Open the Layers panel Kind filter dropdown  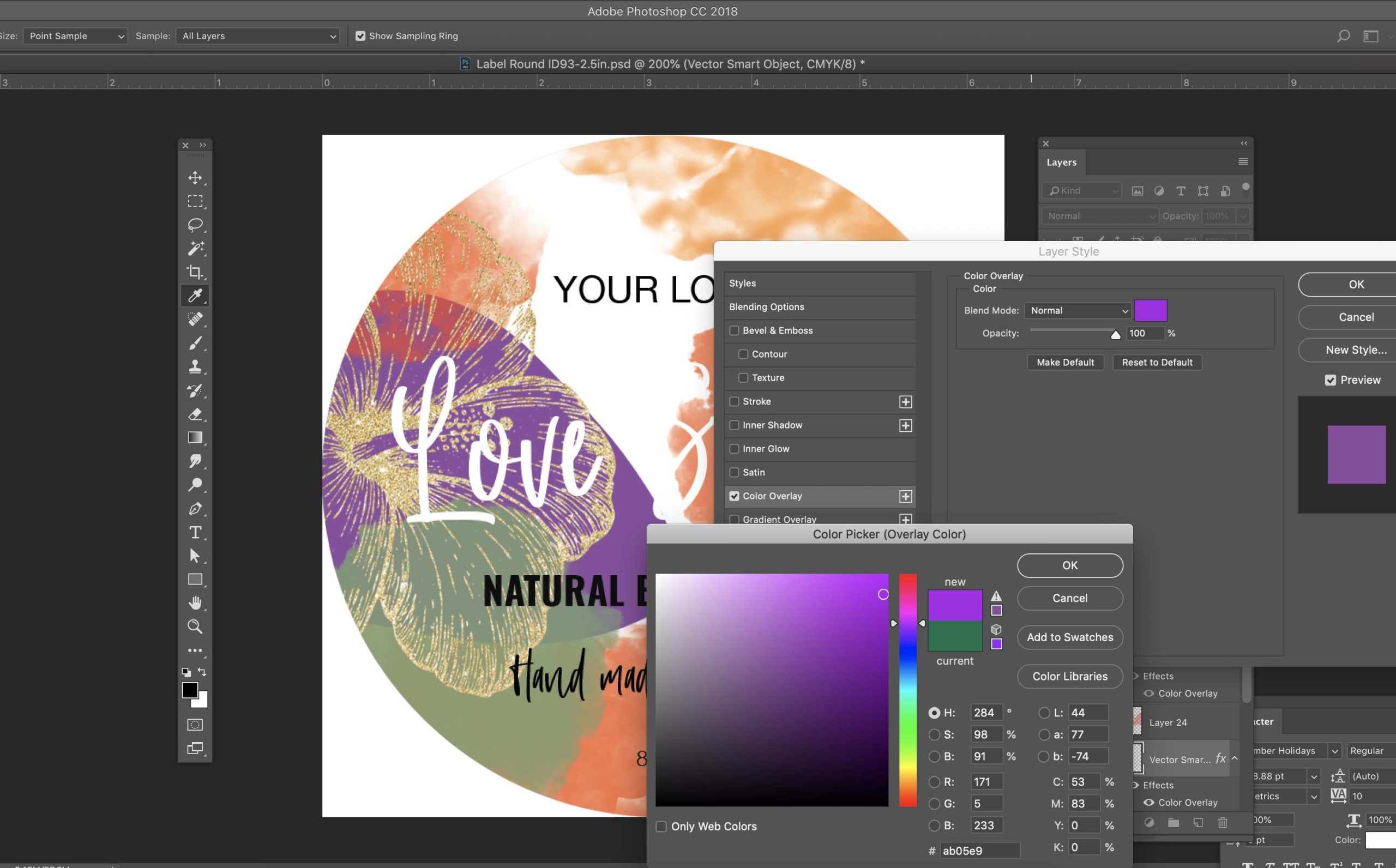(1082, 191)
